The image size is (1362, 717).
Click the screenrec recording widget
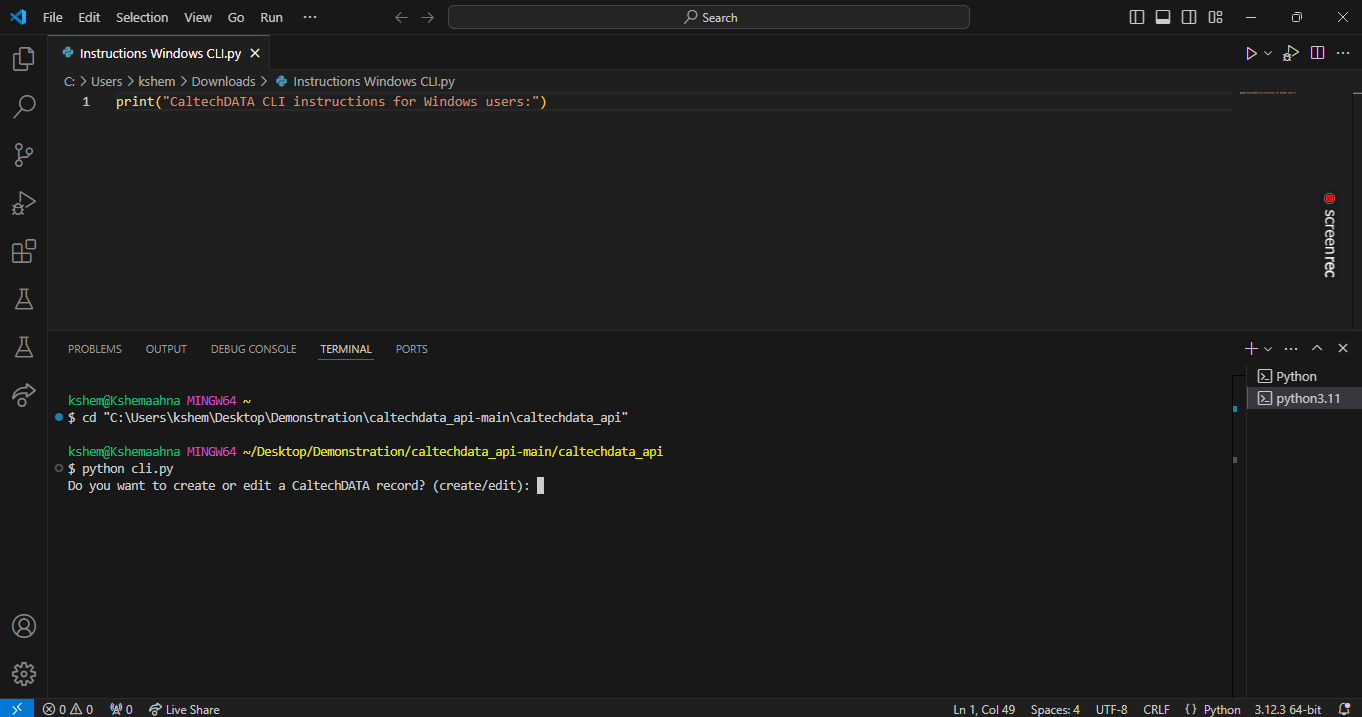point(1329,235)
